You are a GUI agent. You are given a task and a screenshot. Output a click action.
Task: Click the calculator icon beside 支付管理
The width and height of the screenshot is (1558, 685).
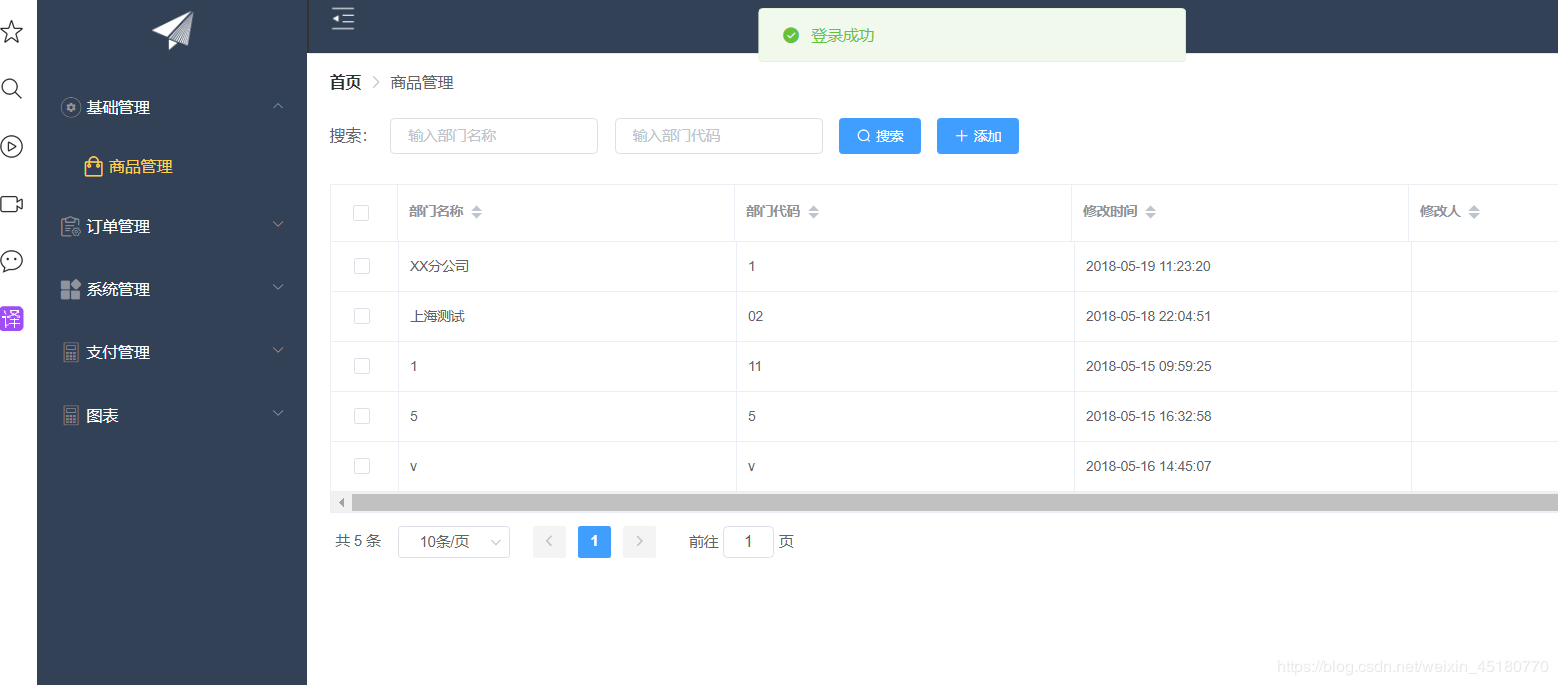pos(70,353)
